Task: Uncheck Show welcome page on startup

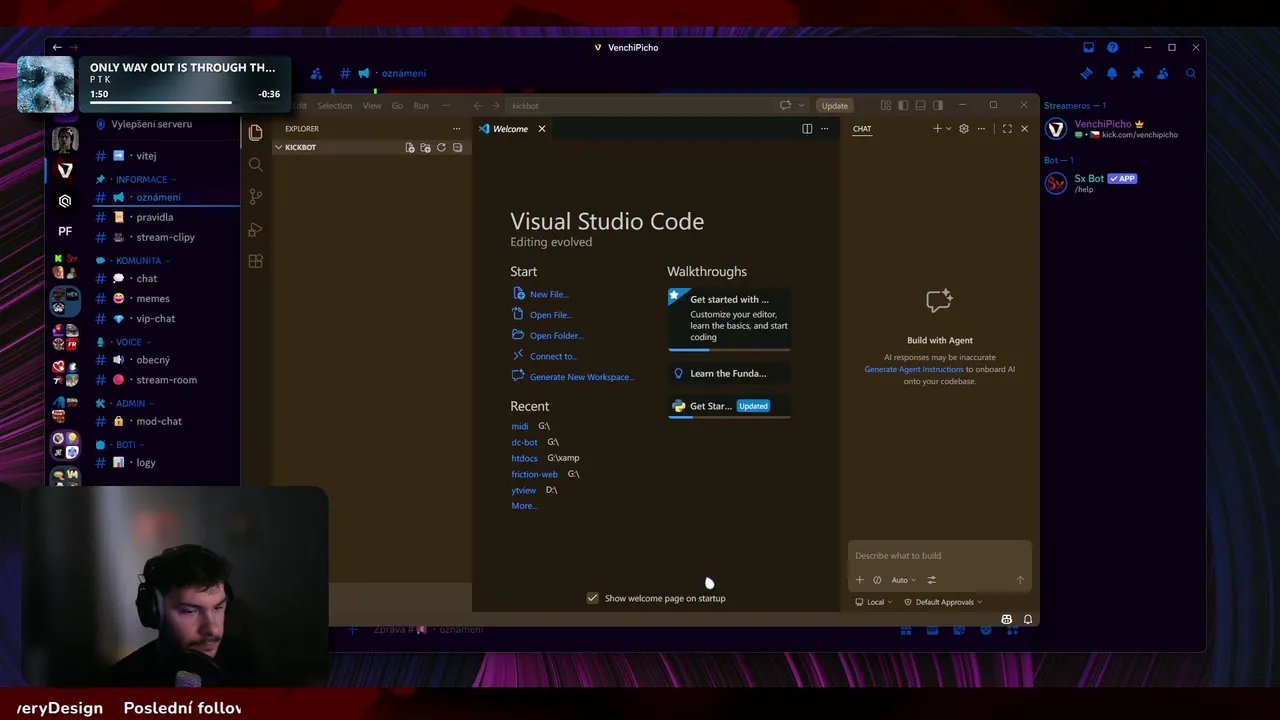Action: (593, 598)
